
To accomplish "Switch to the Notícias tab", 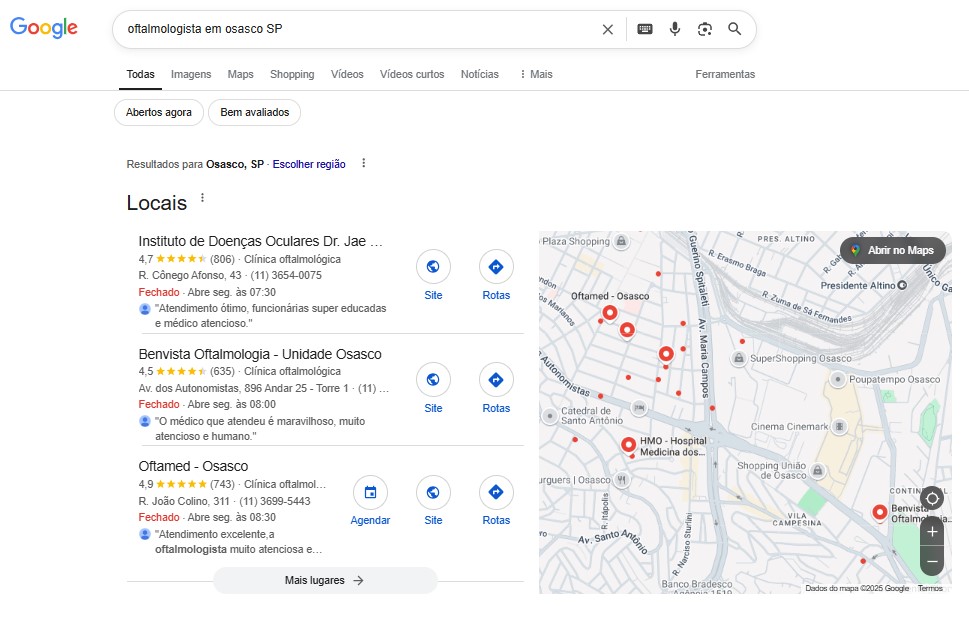I will tap(480, 74).
